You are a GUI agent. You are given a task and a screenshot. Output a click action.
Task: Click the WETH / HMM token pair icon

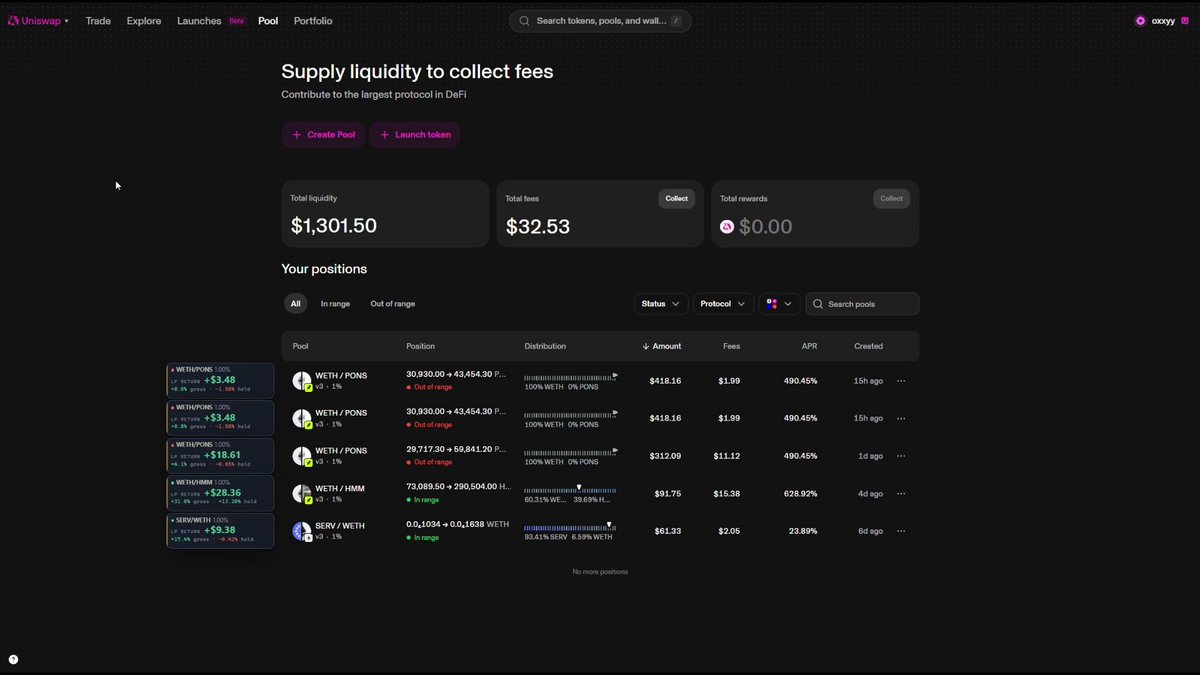click(x=302, y=493)
